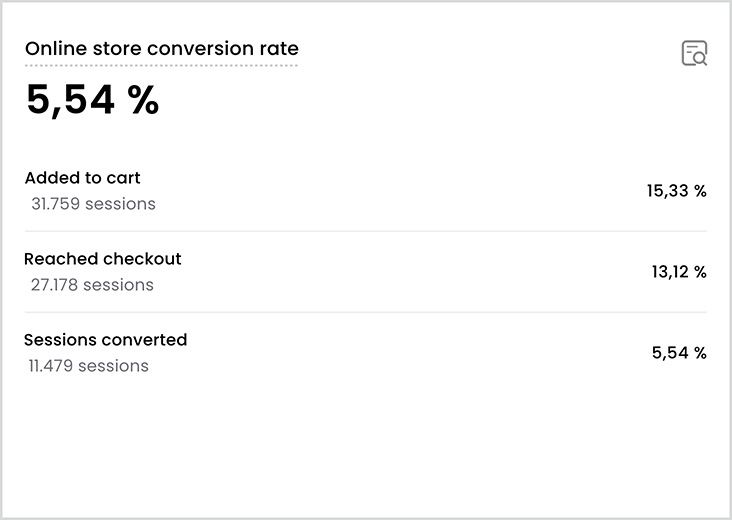Open the view report icon

point(694,54)
